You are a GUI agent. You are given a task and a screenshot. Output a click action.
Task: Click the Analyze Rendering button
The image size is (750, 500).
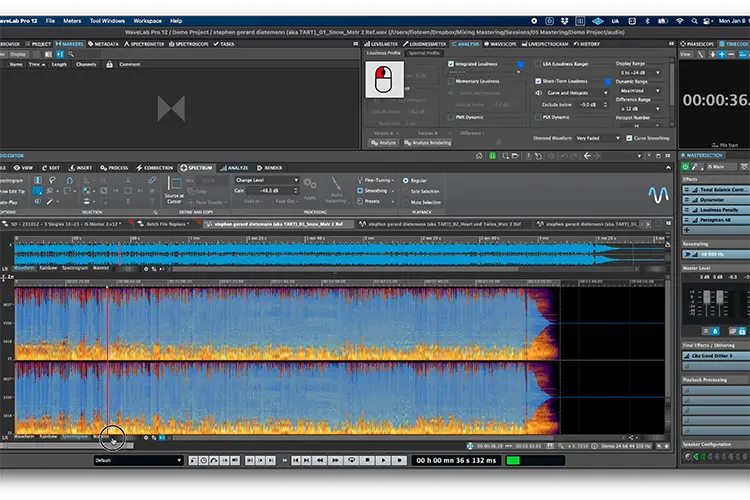pyautogui.click(x=428, y=143)
